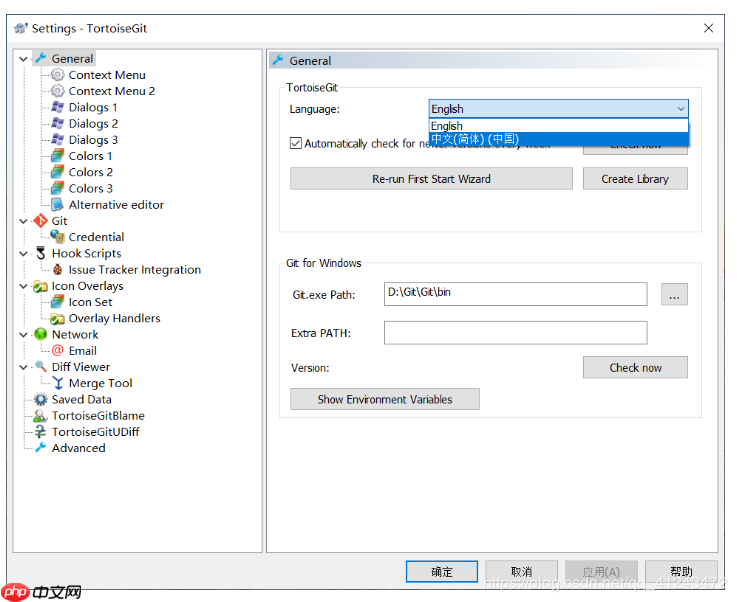Click the Icon Set icon
This screenshot has width=737, height=602.
click(57, 302)
